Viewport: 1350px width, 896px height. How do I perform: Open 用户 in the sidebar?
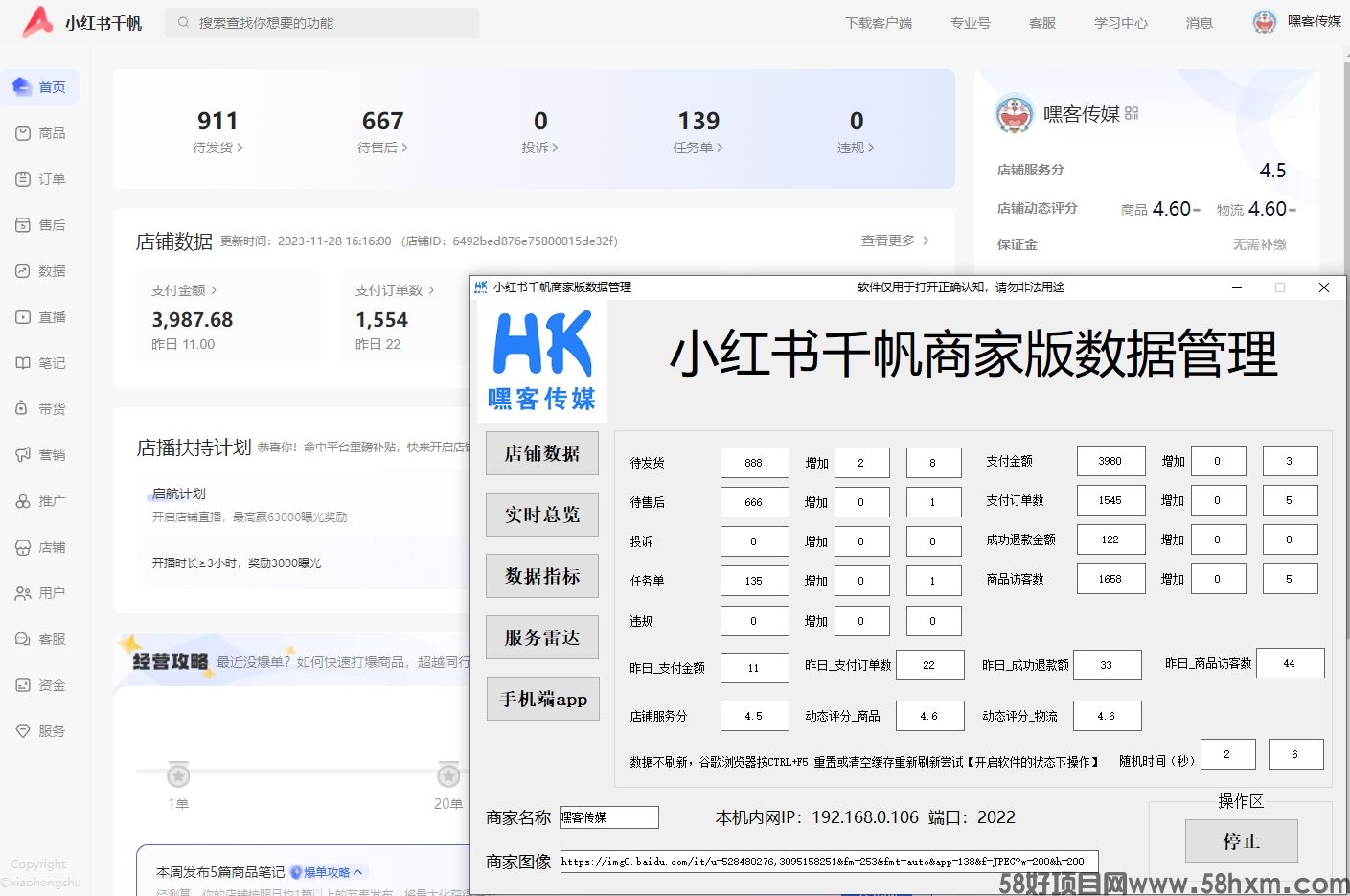click(39, 593)
